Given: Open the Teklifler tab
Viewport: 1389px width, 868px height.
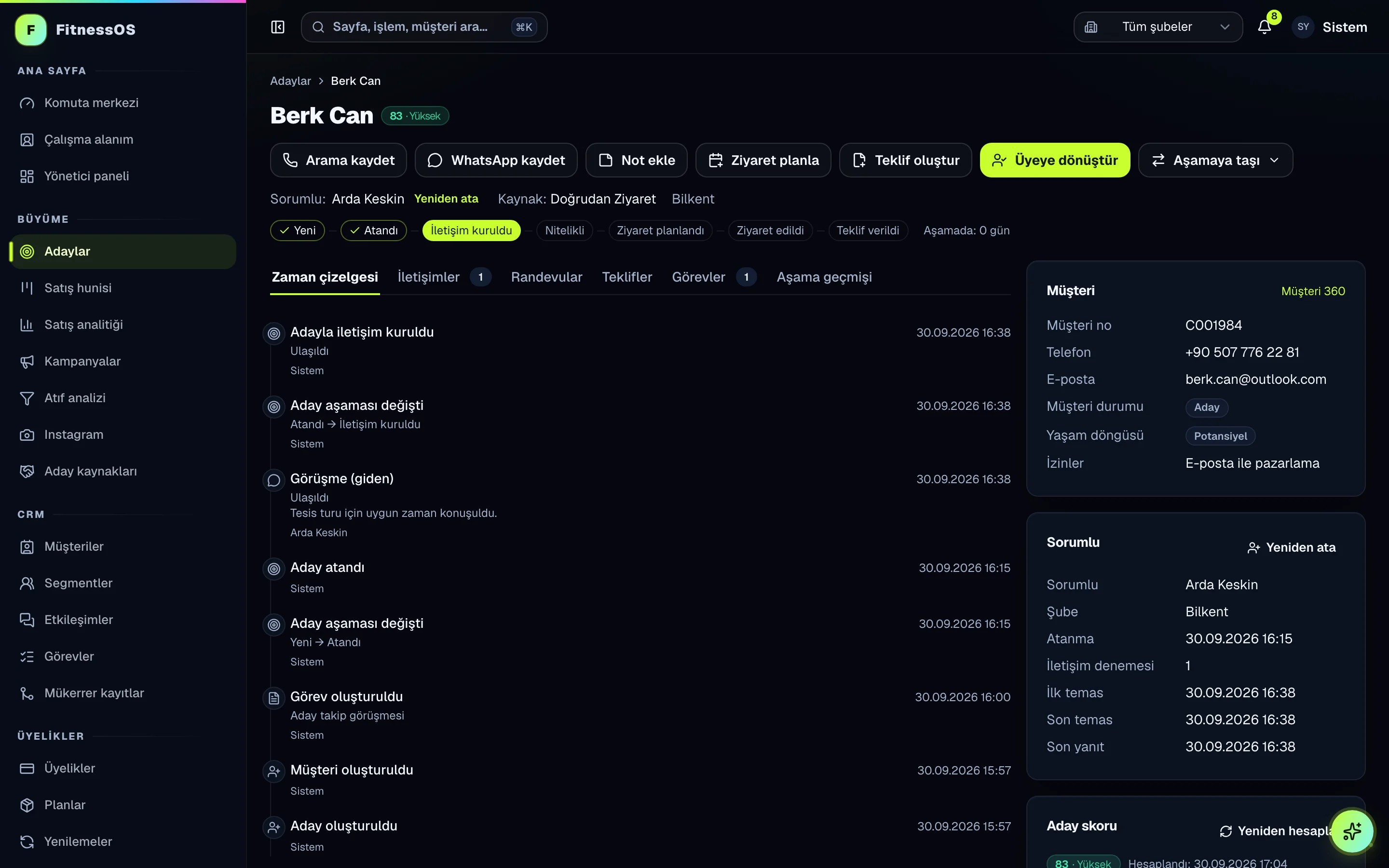Looking at the screenshot, I should [x=627, y=277].
